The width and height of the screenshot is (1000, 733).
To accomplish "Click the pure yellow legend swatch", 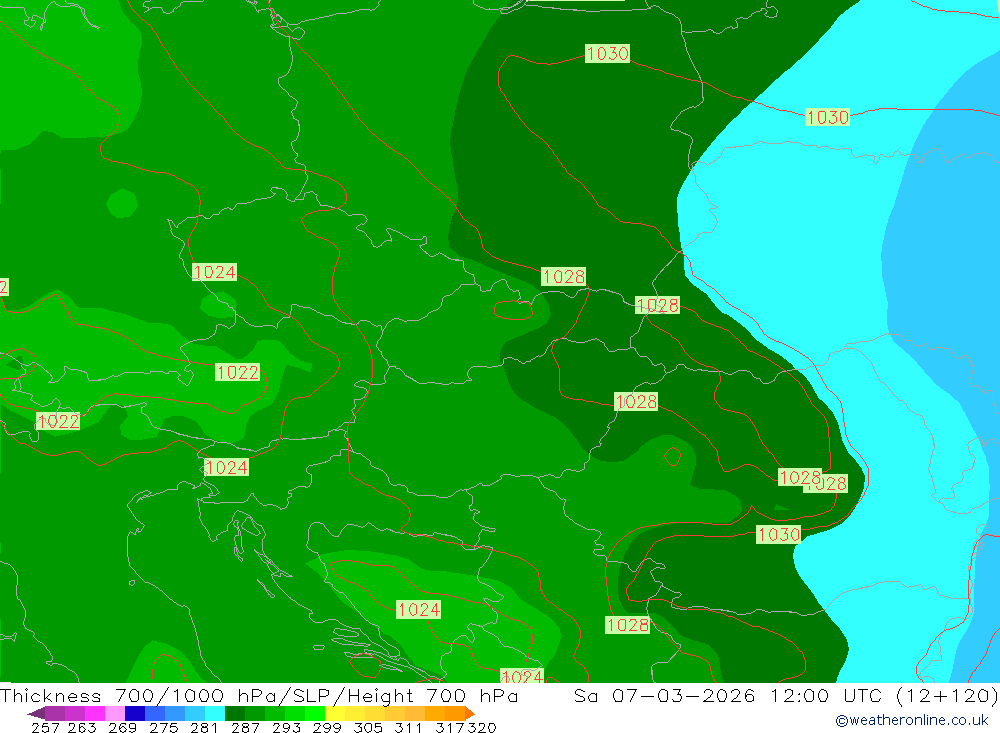I will pyautogui.click(x=335, y=713).
